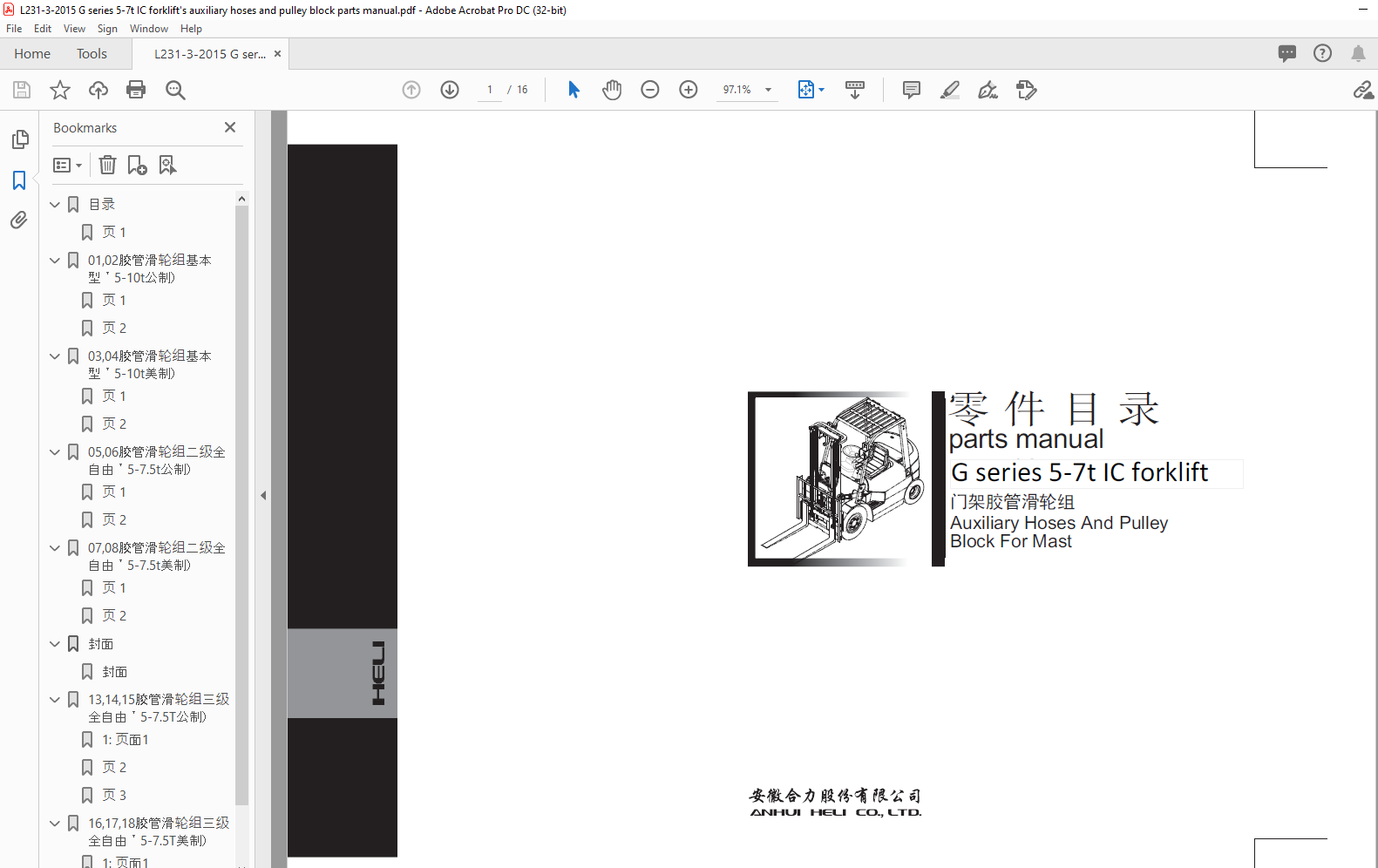The width and height of the screenshot is (1378, 868).
Task: Collapse the 03,04胶管滑轮组基本型 bookmark
Action: pyautogui.click(x=55, y=356)
